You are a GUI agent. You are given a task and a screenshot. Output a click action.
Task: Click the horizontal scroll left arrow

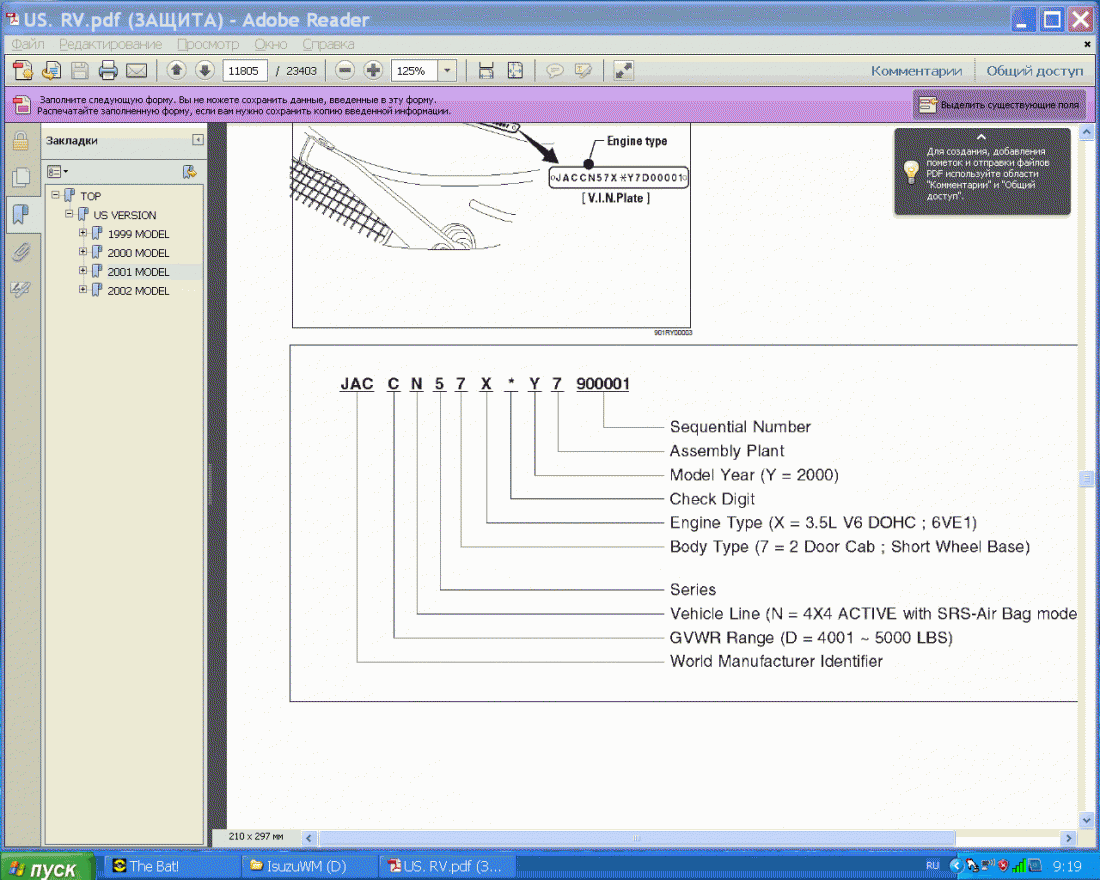click(309, 838)
